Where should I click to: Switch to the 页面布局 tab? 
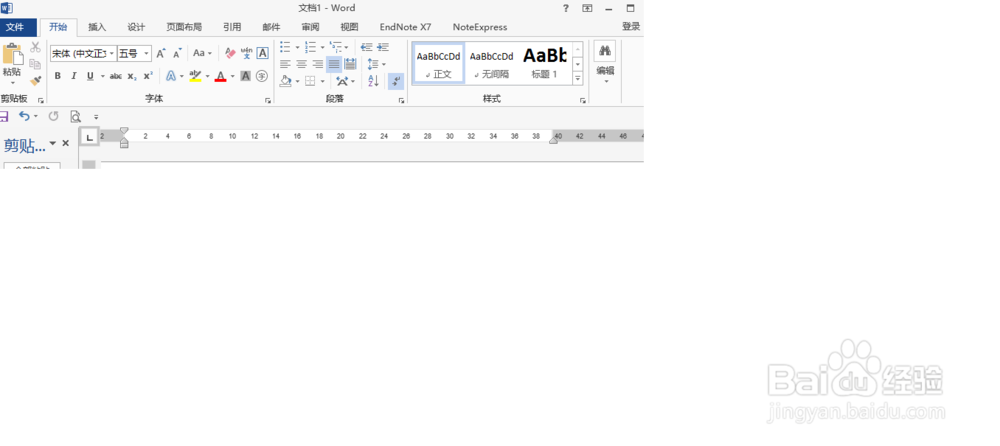pyautogui.click(x=184, y=27)
